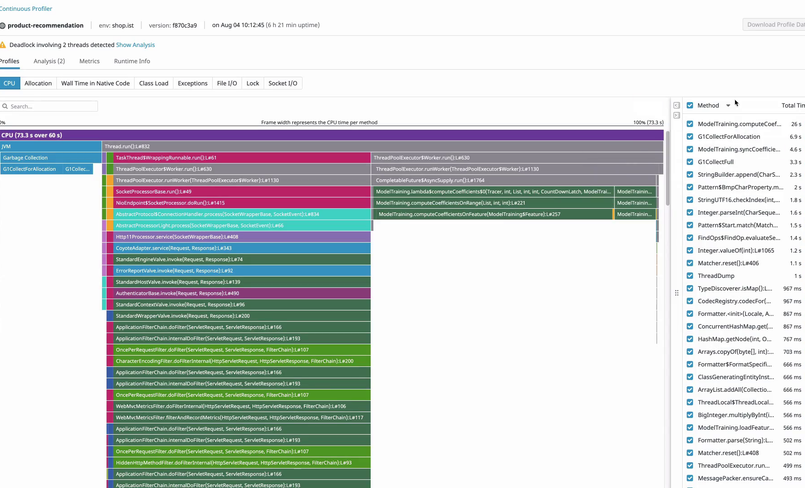Uncheck ThreadDump method checkbox

pyautogui.click(x=689, y=276)
